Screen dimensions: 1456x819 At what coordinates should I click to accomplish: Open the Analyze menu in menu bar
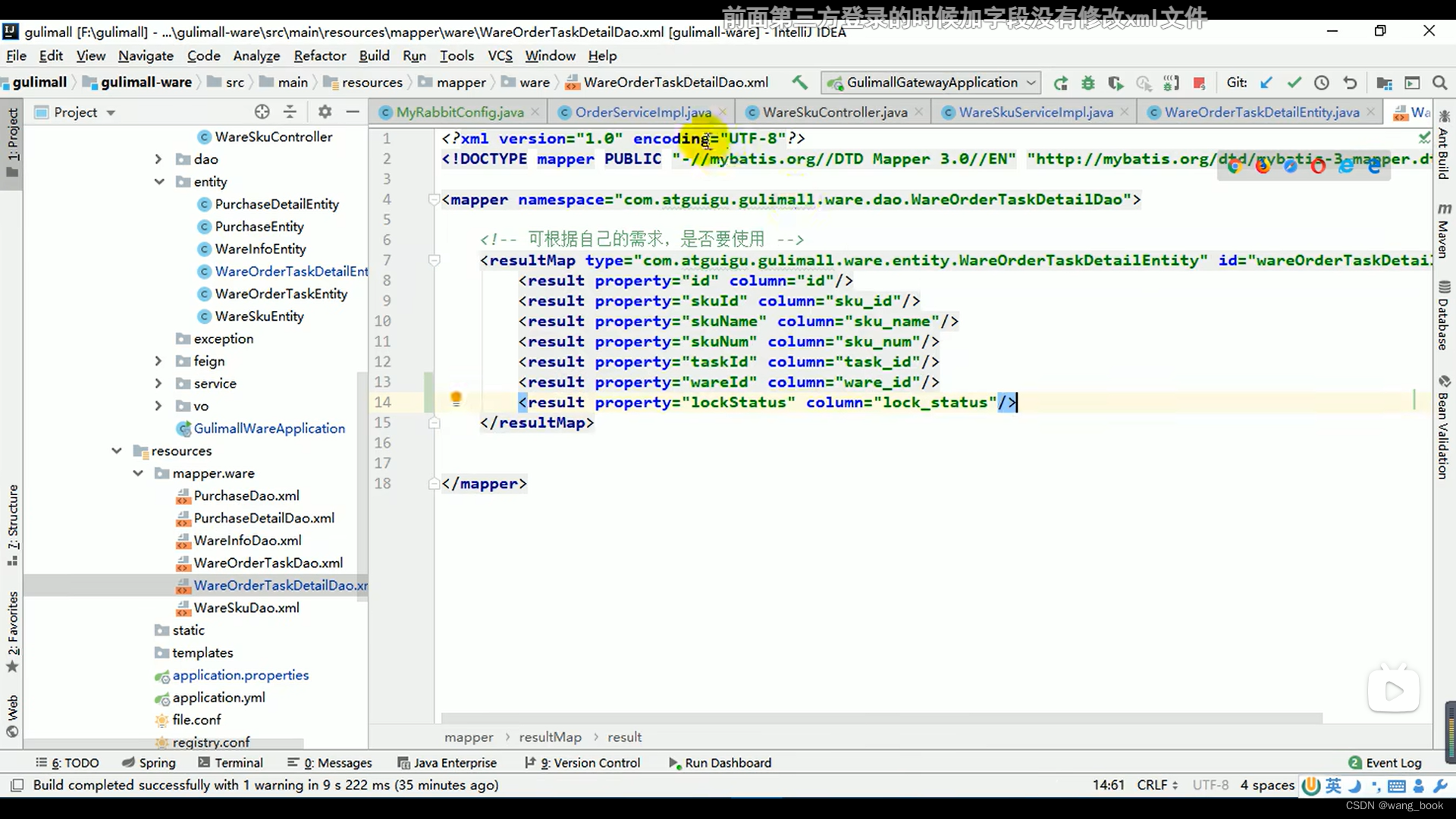(x=256, y=55)
